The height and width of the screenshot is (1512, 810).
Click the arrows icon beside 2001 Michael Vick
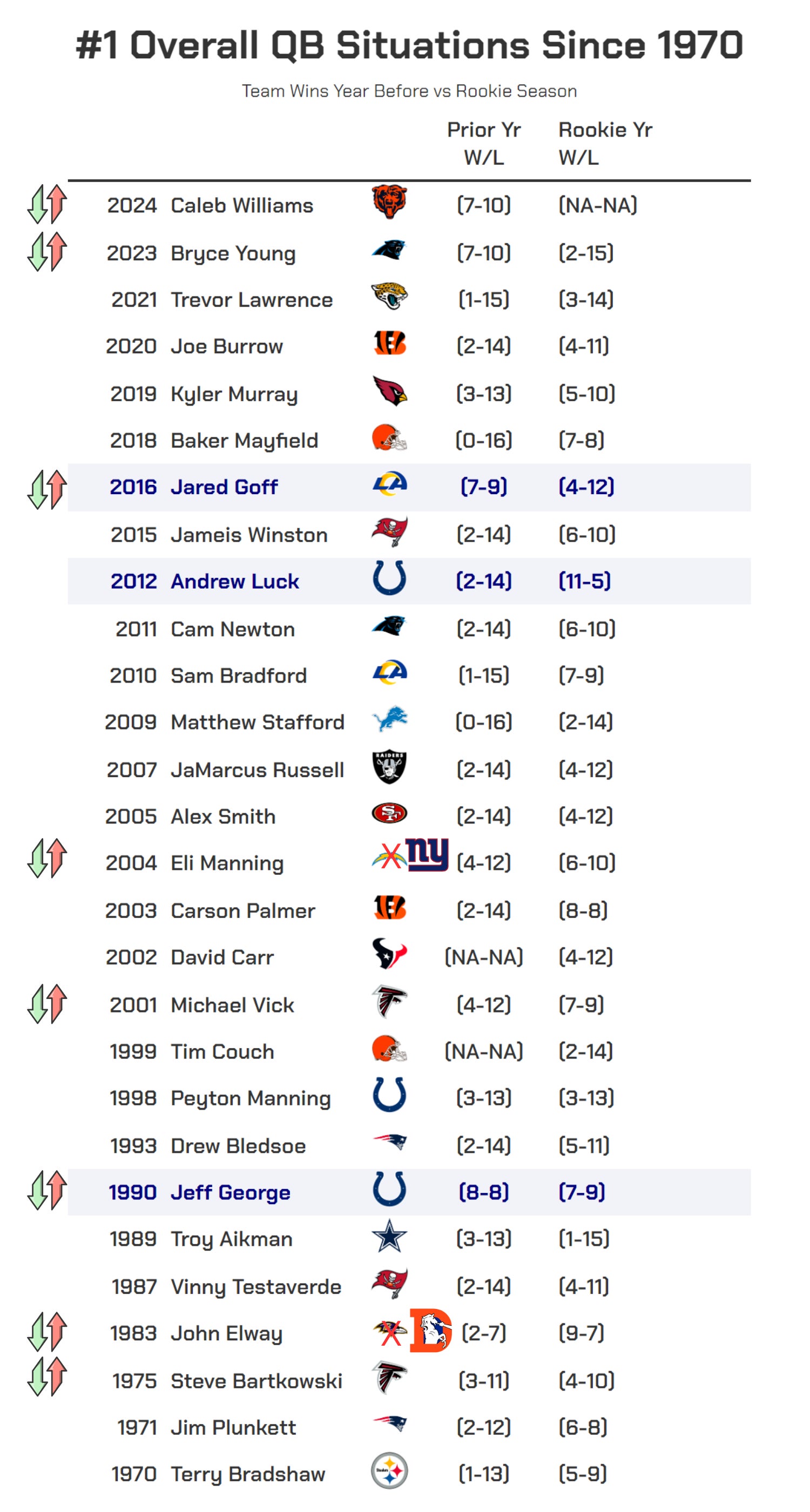[47, 1004]
